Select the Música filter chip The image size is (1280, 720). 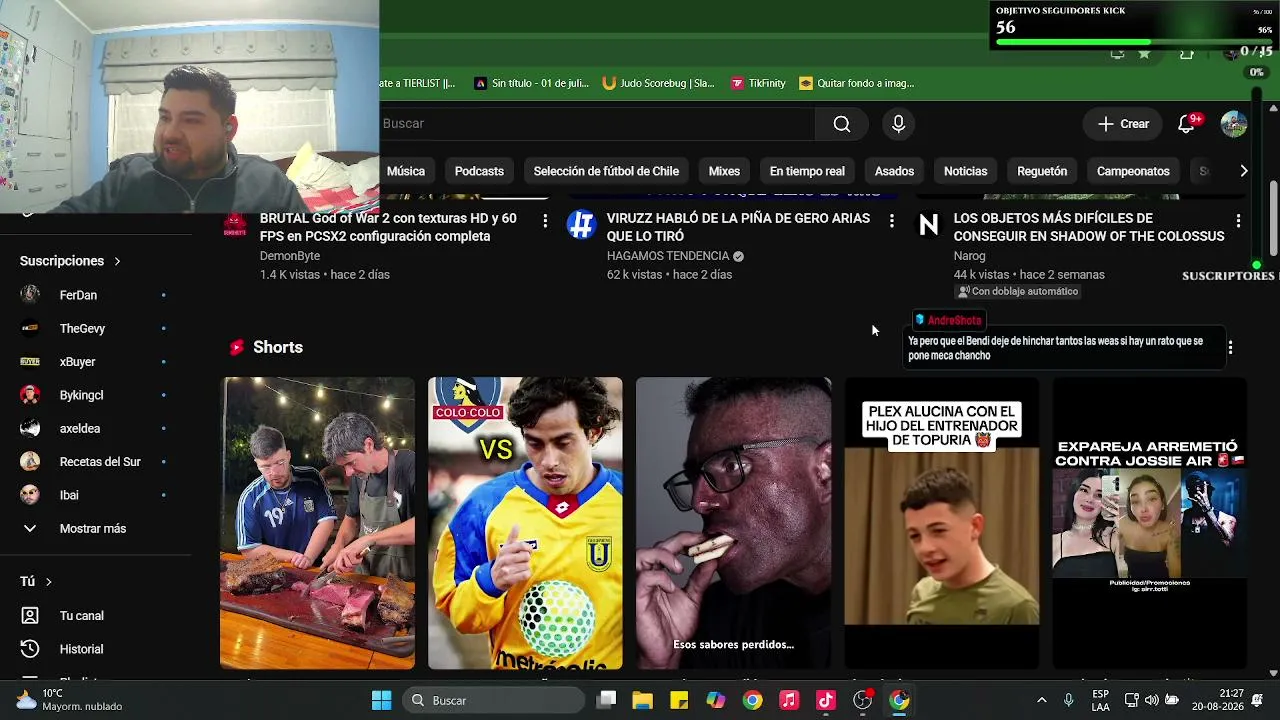[406, 171]
